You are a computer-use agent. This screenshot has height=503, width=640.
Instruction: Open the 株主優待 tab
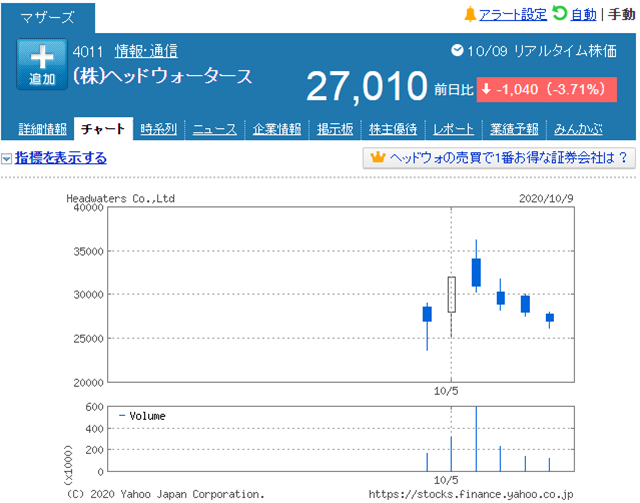(x=393, y=129)
